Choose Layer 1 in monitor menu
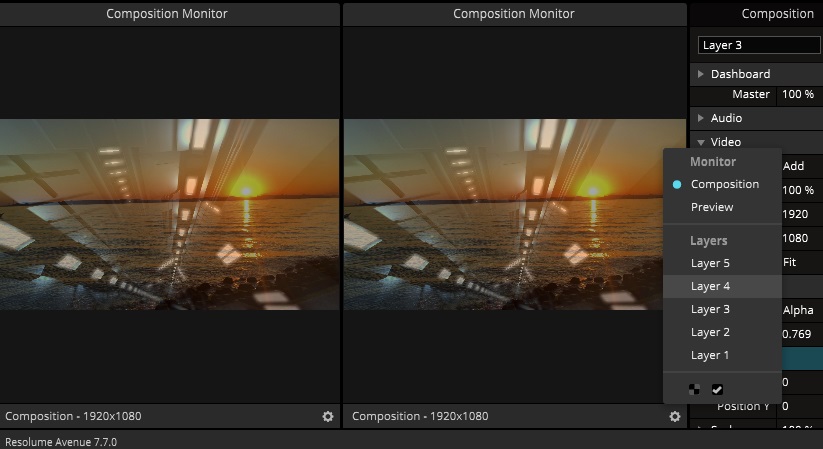Image resolution: width=823 pixels, height=449 pixels. click(x=722, y=356)
